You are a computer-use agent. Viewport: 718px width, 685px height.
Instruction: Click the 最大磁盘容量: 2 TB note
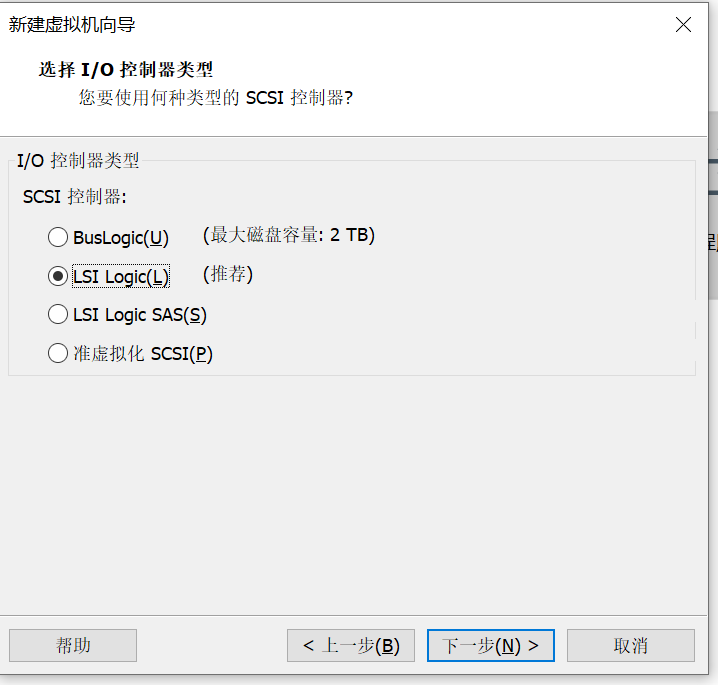[289, 235]
